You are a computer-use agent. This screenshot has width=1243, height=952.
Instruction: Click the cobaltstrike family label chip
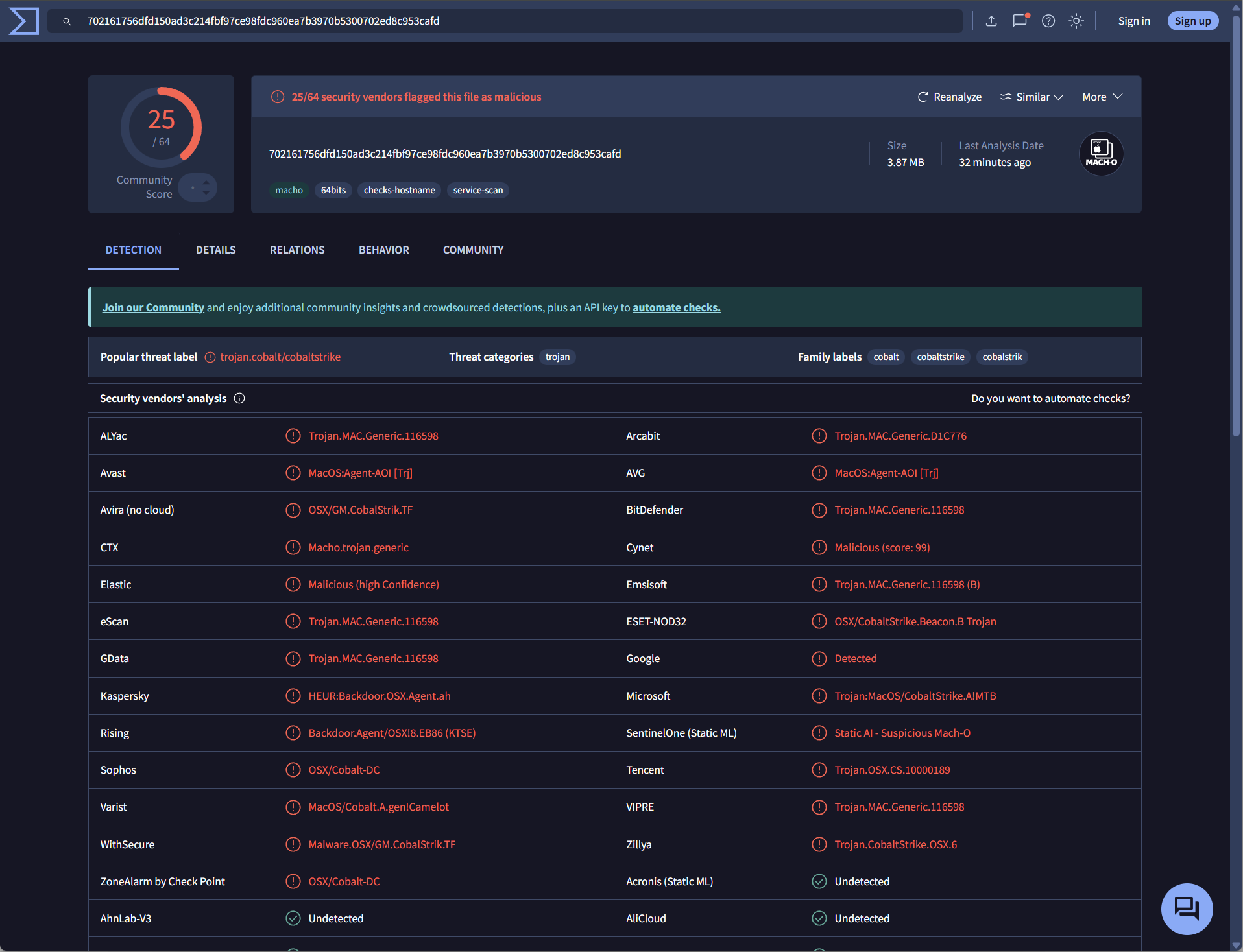[941, 357]
